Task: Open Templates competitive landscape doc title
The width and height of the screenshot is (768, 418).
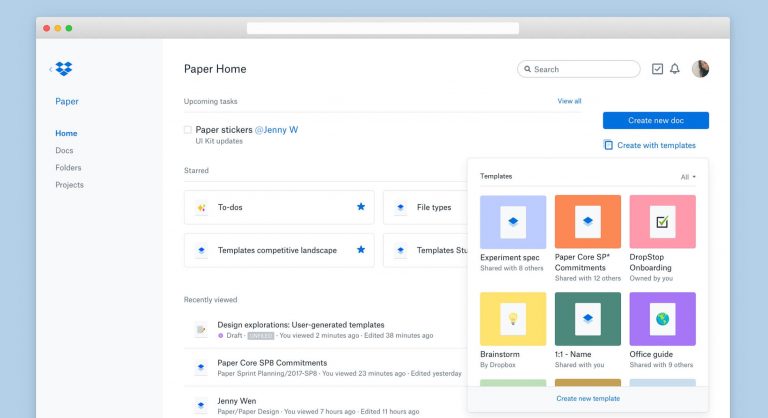Action: pos(277,250)
